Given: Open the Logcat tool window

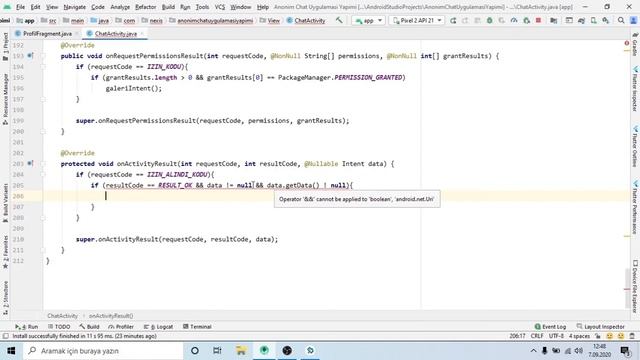Looking at the screenshot, I should tap(159, 327).
